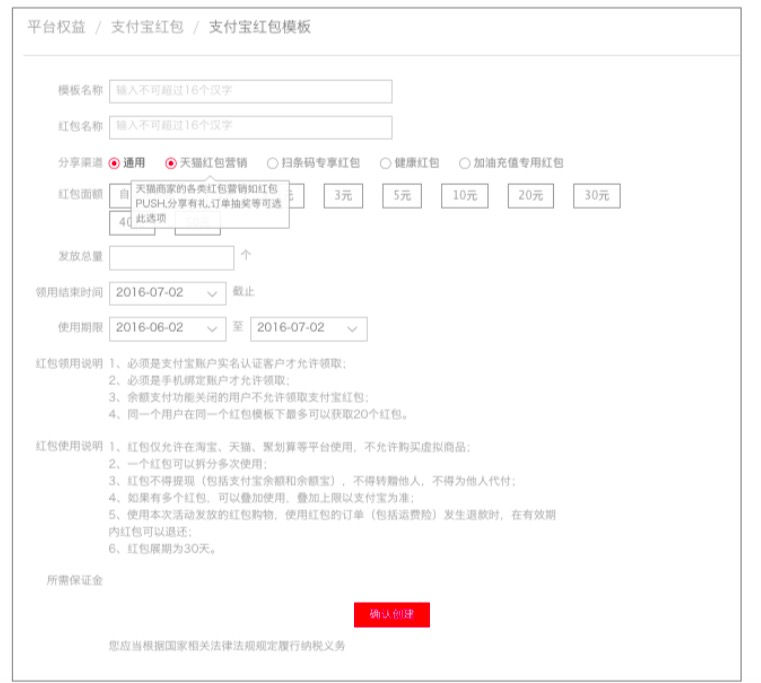
Task: Open the 使用期限 start date dropdown 2016-06-02
Action: [x=167, y=329]
